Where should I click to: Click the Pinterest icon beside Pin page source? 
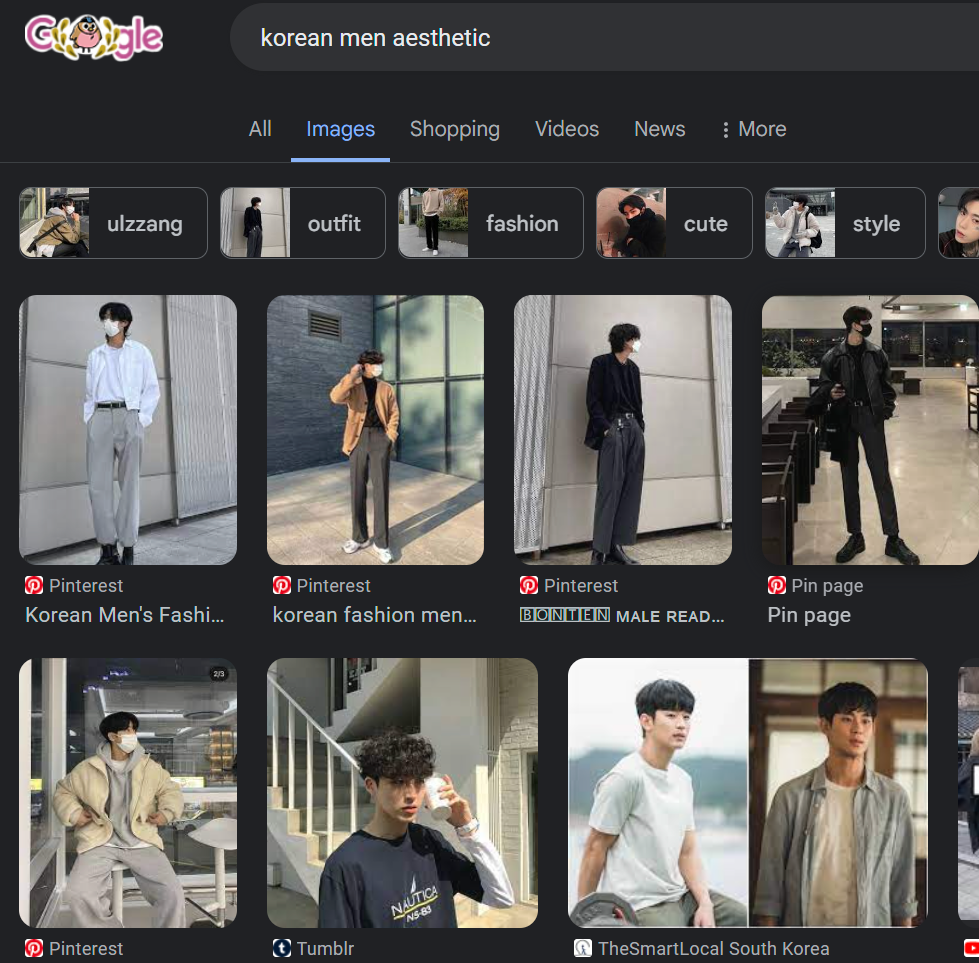coord(777,586)
